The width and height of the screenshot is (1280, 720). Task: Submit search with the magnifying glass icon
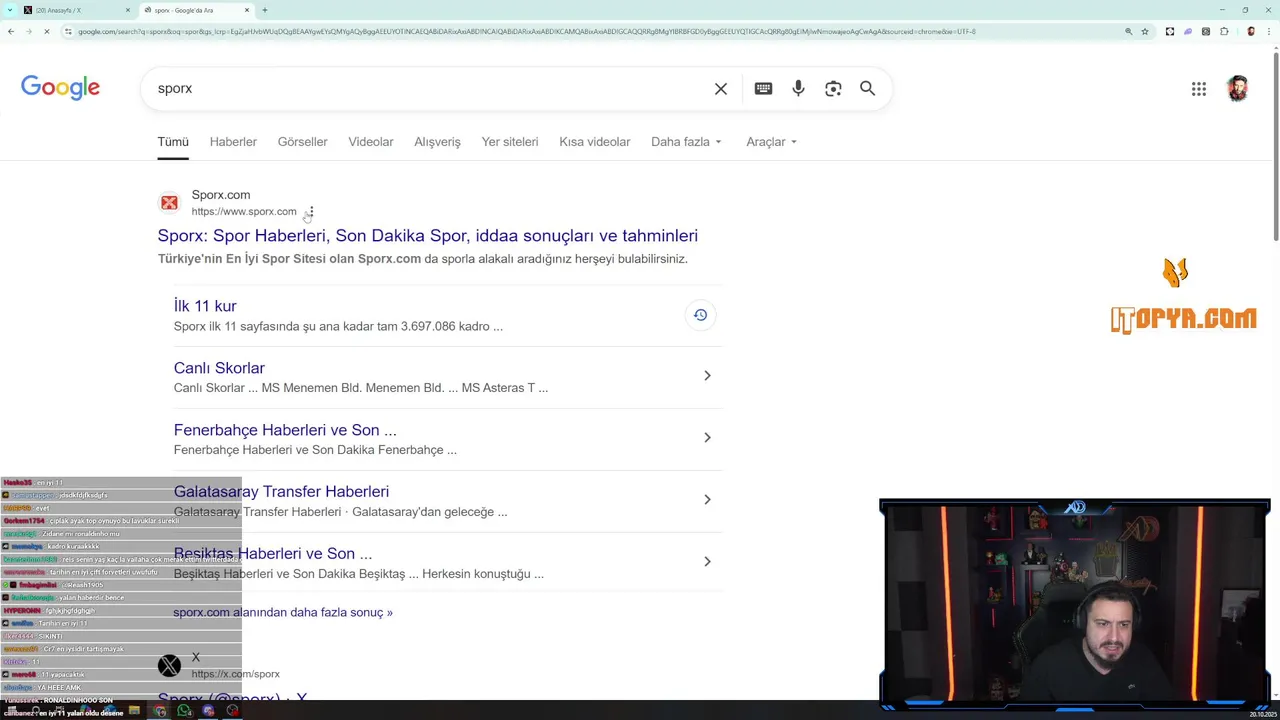click(868, 89)
